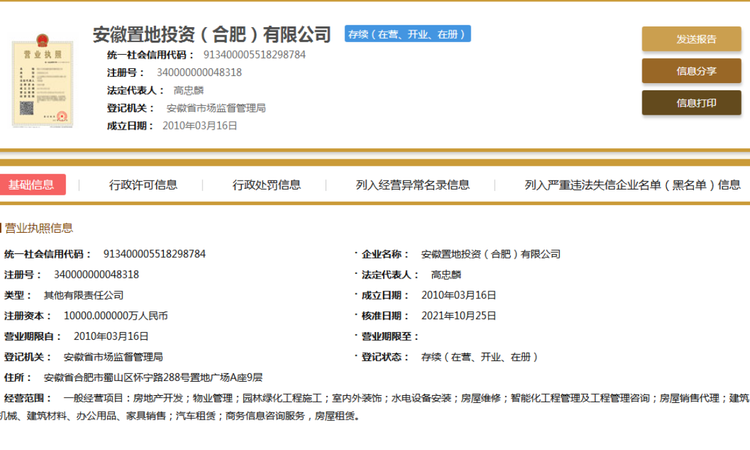This screenshot has width=750, height=450.
Task: Click the 信息打印 button
Action: pos(691,103)
